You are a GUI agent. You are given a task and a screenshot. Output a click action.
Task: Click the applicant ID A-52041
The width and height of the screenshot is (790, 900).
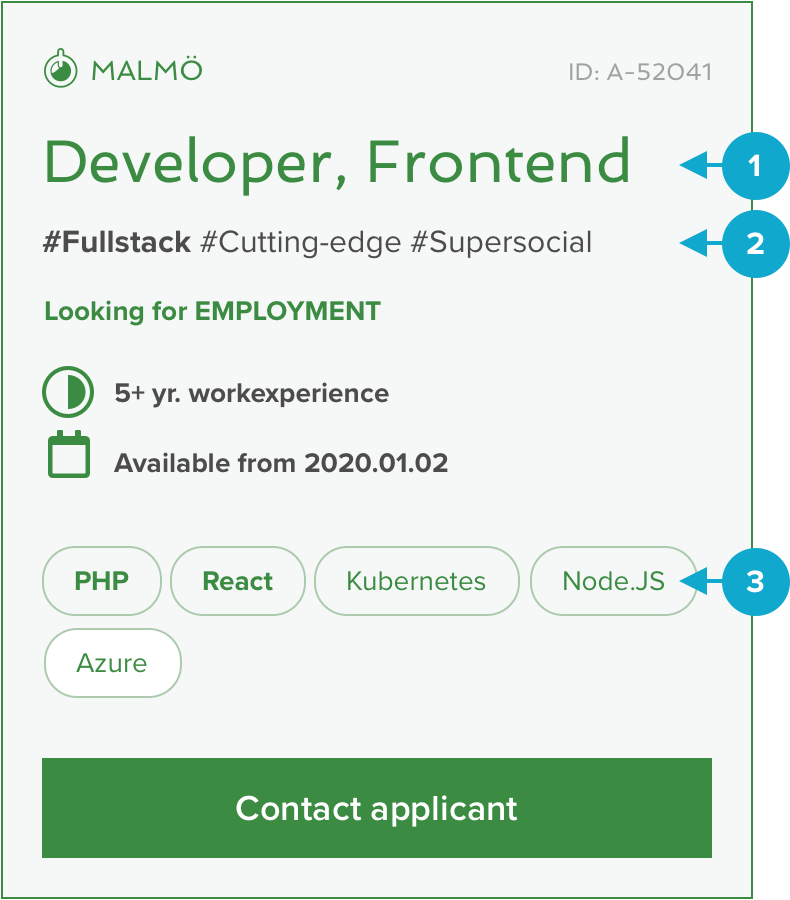click(641, 72)
